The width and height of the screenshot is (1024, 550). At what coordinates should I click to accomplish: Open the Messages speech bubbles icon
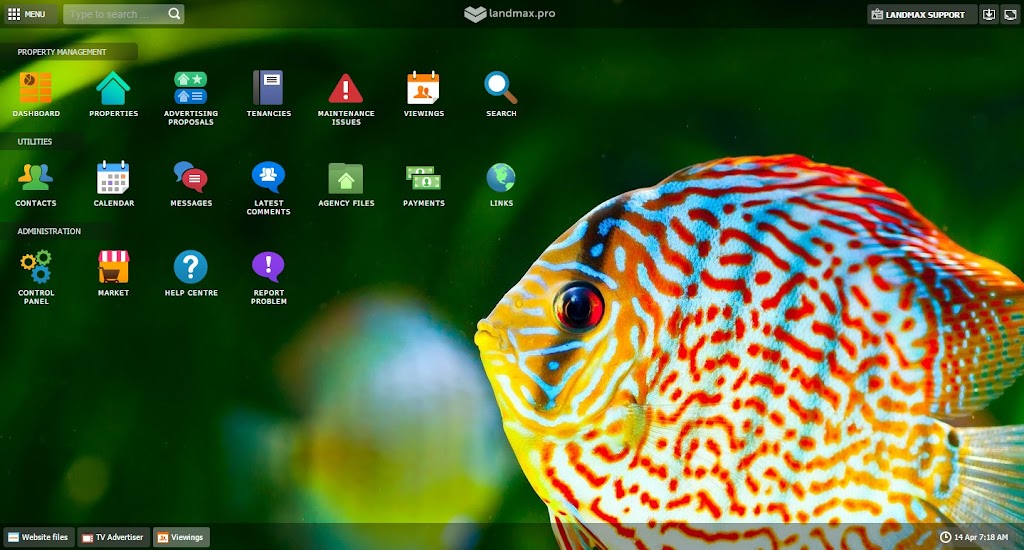point(191,177)
